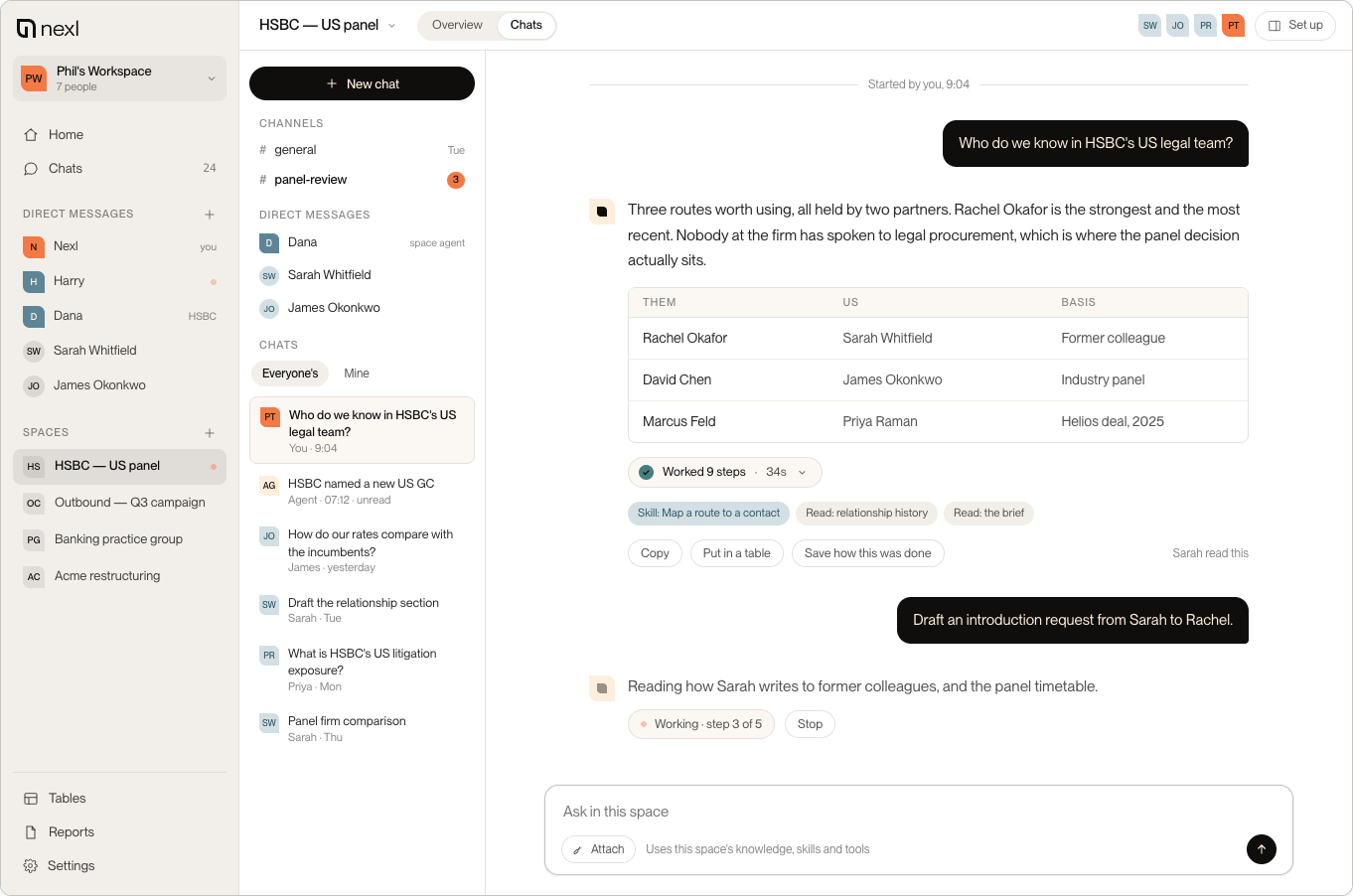Image resolution: width=1353 pixels, height=896 pixels.
Task: Click Read: relationship history chip
Action: [x=866, y=514]
